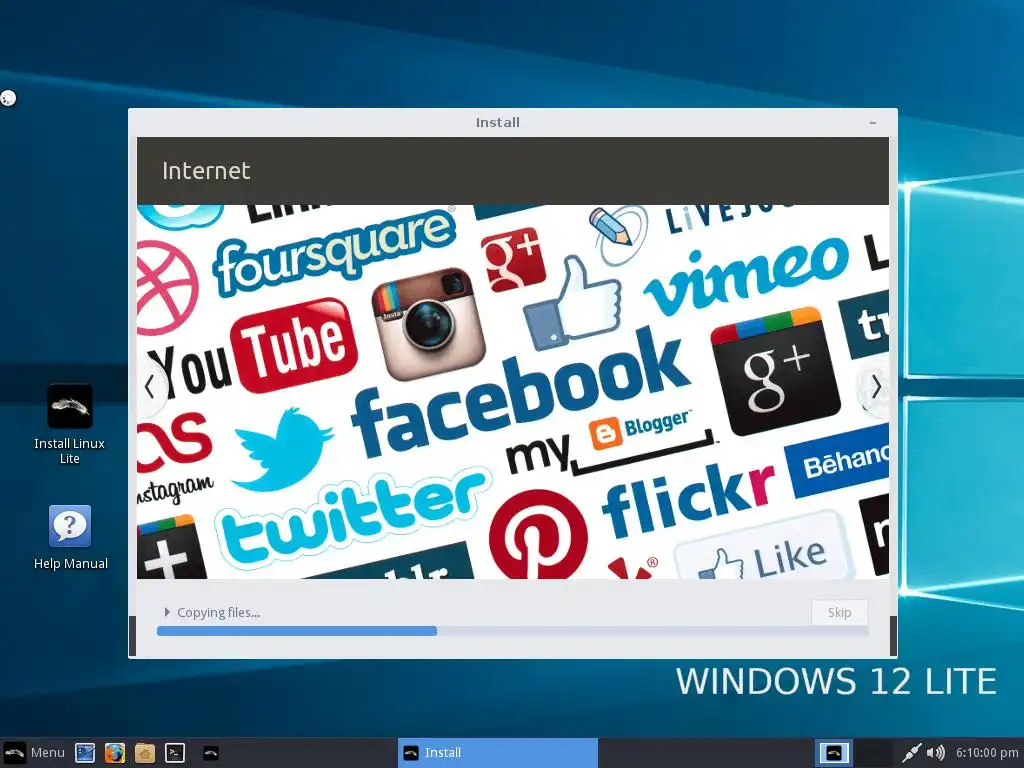
Task: Open the network connection tray icon
Action: [x=911, y=753]
